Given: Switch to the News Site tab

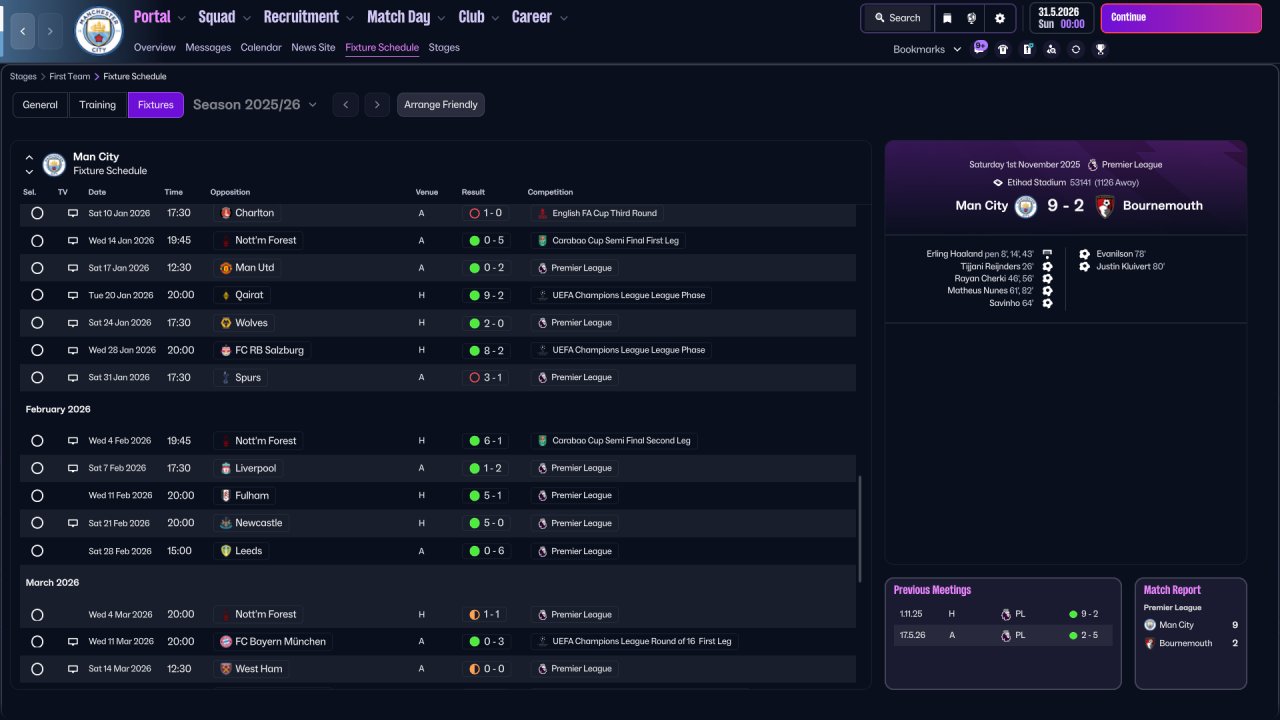Looking at the screenshot, I should (x=313, y=47).
